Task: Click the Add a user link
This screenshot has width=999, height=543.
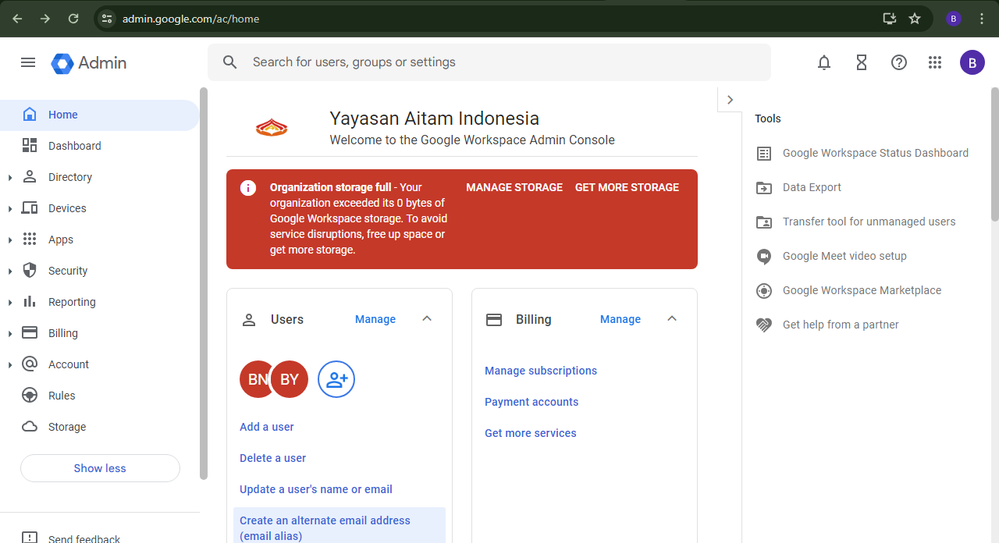Action: tap(266, 427)
